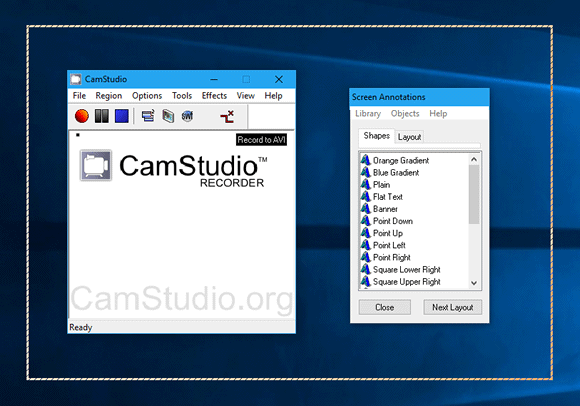Pause recording with the pause icon
This screenshot has height=406, width=580.
coord(102,116)
